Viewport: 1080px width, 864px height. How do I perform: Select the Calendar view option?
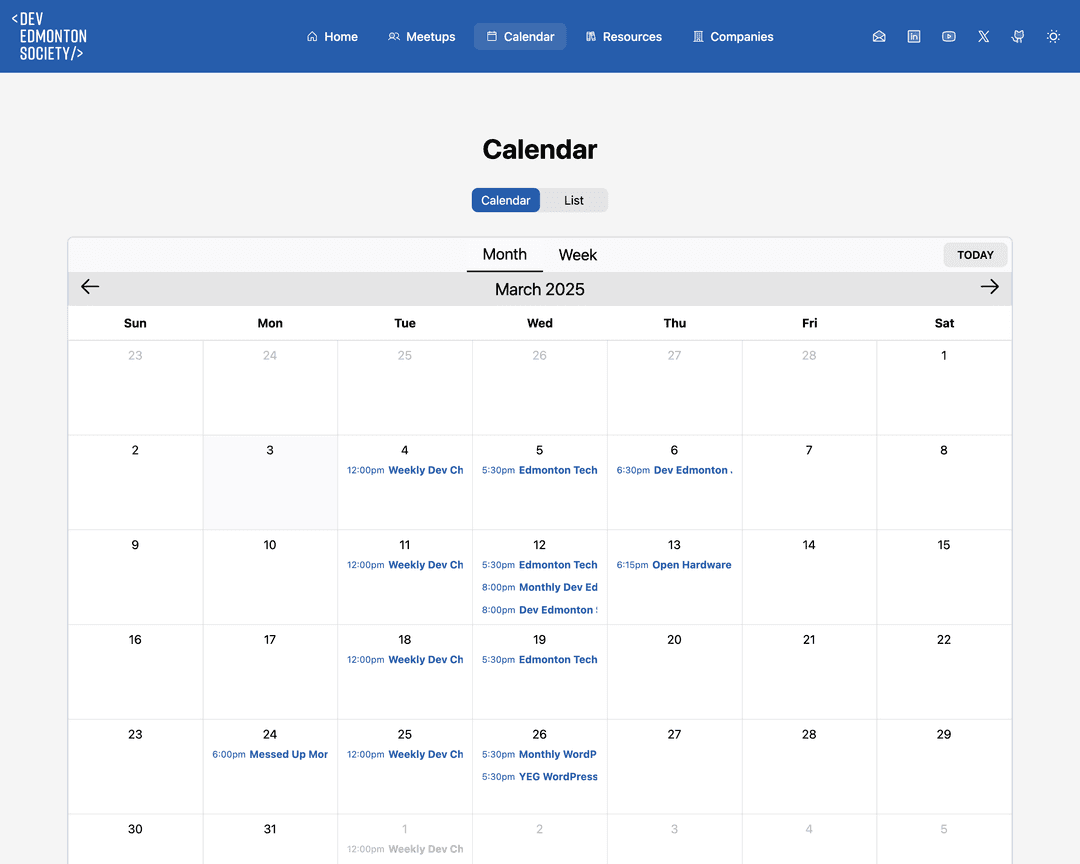[x=505, y=200]
